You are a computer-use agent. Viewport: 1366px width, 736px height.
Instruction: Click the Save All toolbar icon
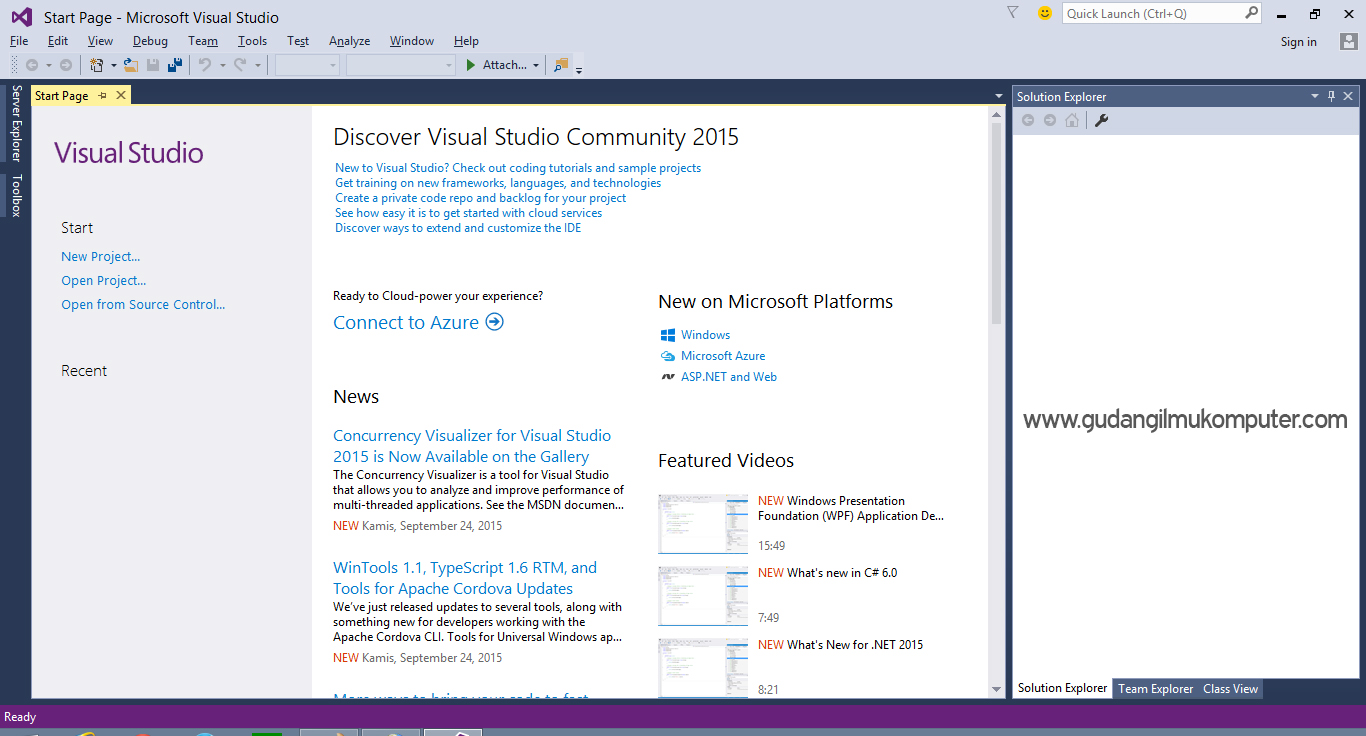pos(175,65)
